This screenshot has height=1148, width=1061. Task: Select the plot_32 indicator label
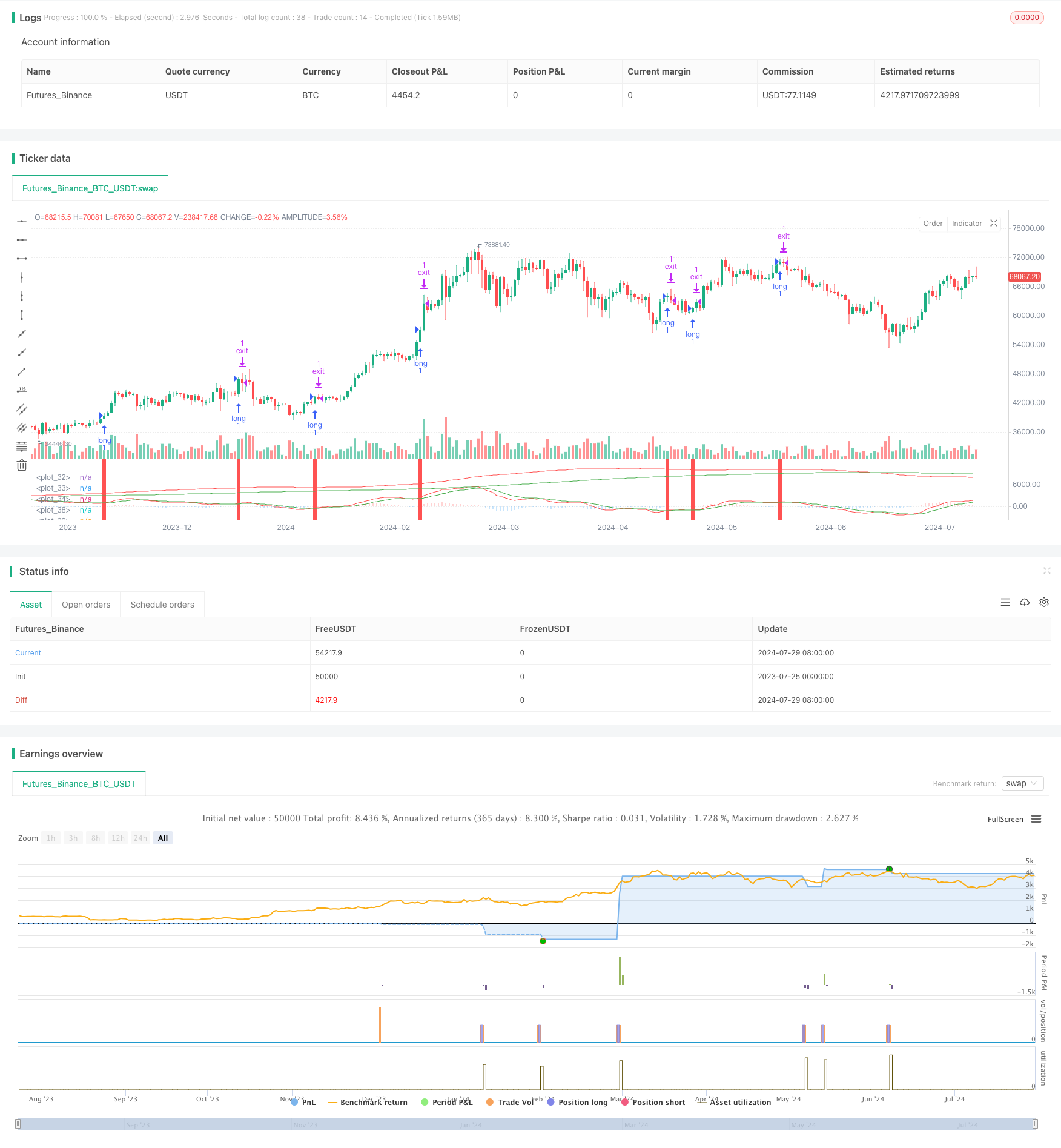click(x=53, y=477)
